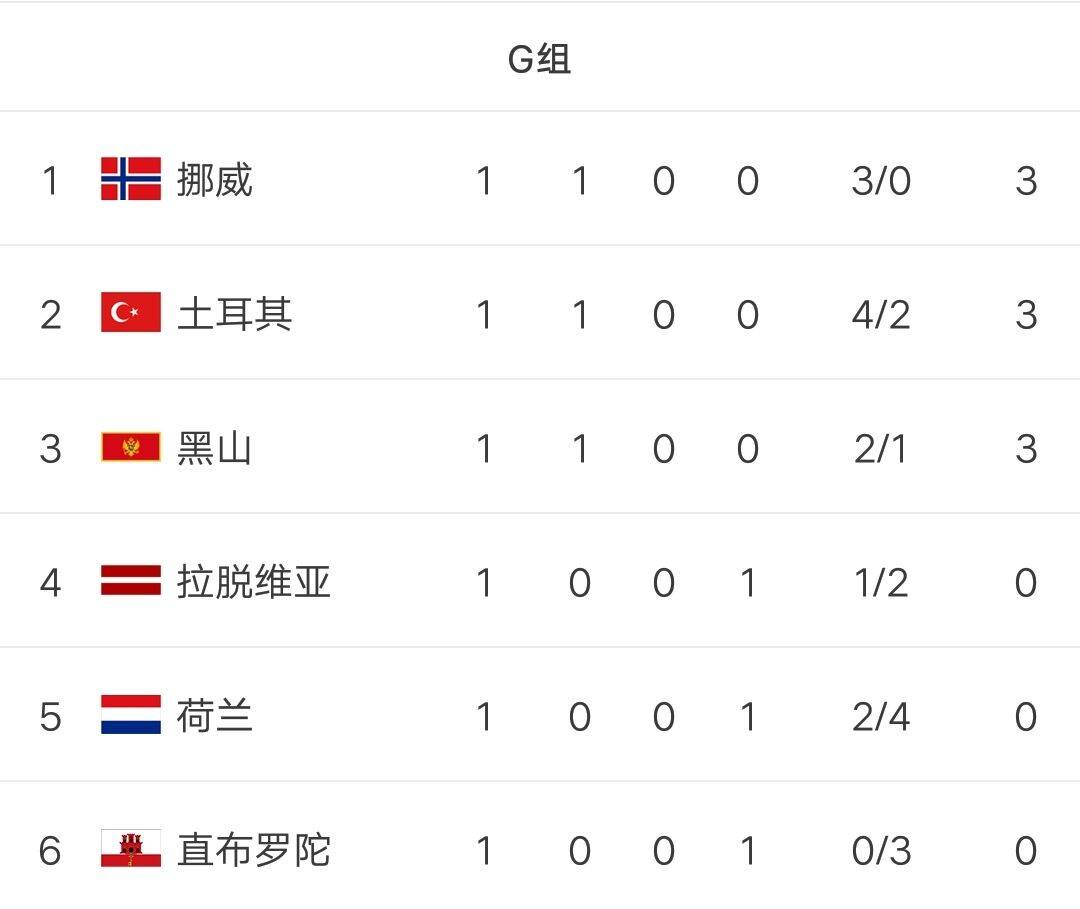Click the Gibraltar flag icon
The width and height of the screenshot is (1080, 909).
pyautogui.click(x=131, y=848)
